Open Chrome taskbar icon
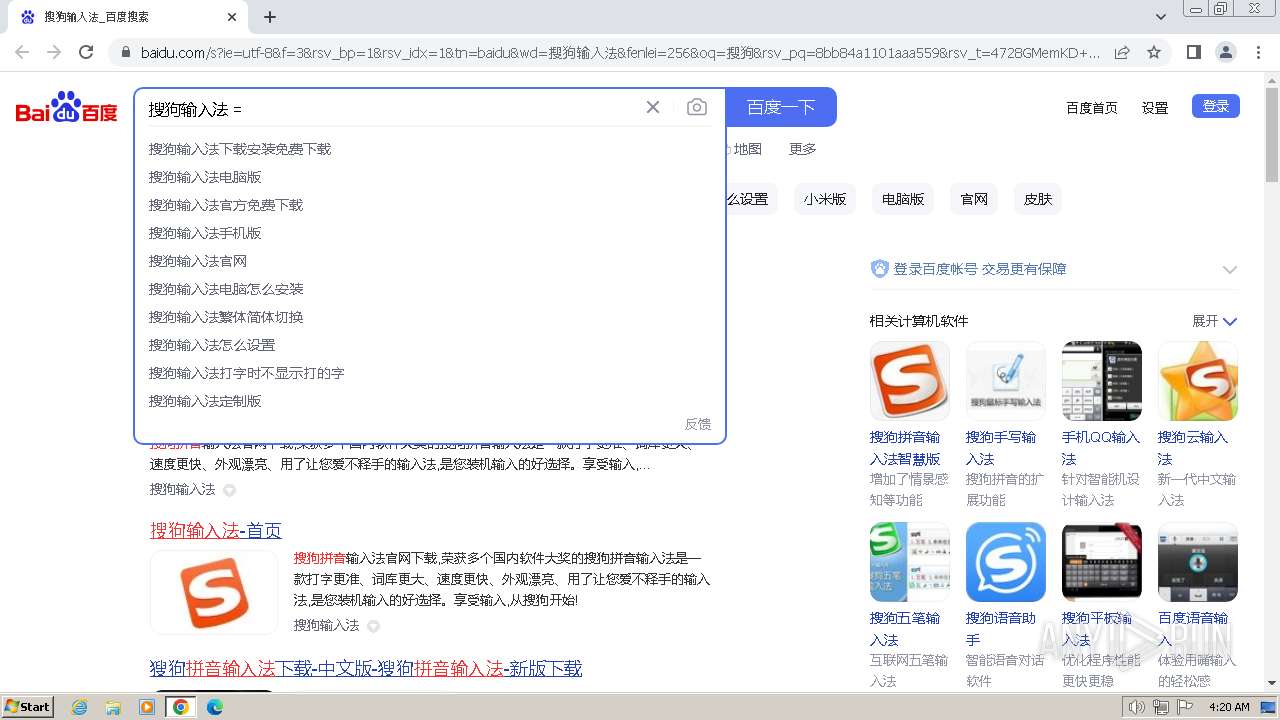This screenshot has height=720, width=1280. (x=180, y=707)
